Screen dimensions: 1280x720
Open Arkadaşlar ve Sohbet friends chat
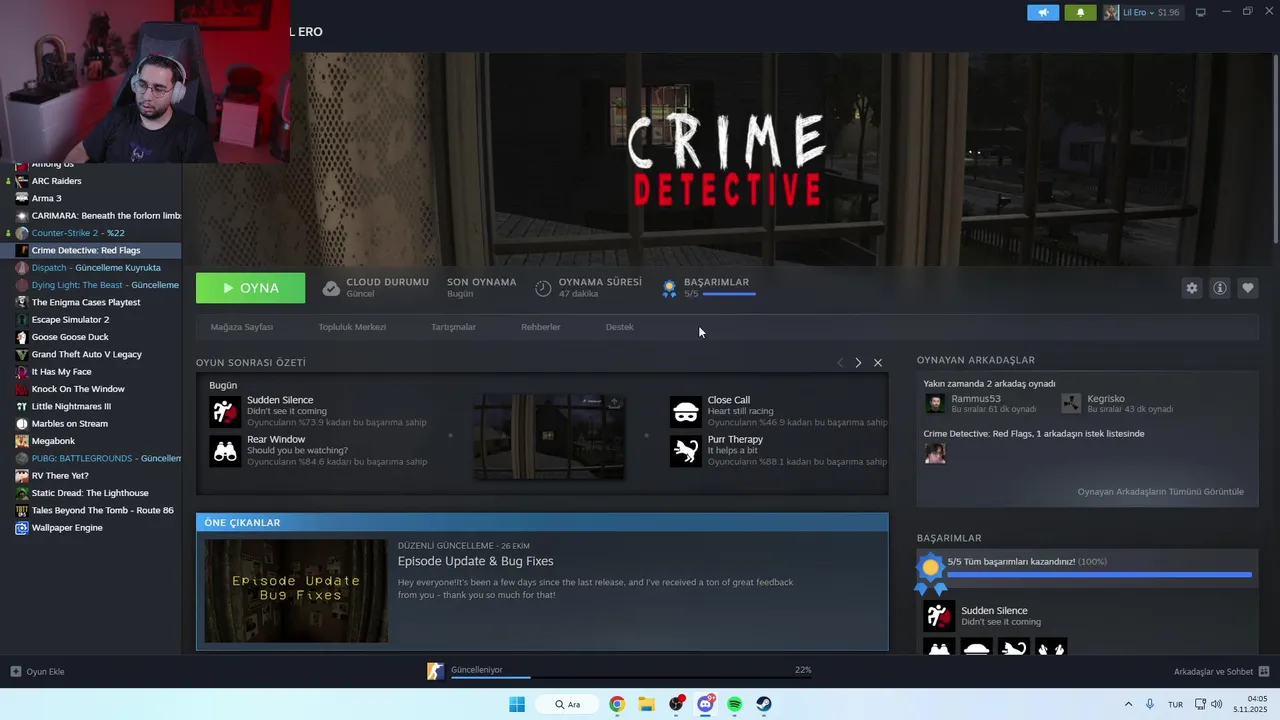pyautogui.click(x=1221, y=671)
